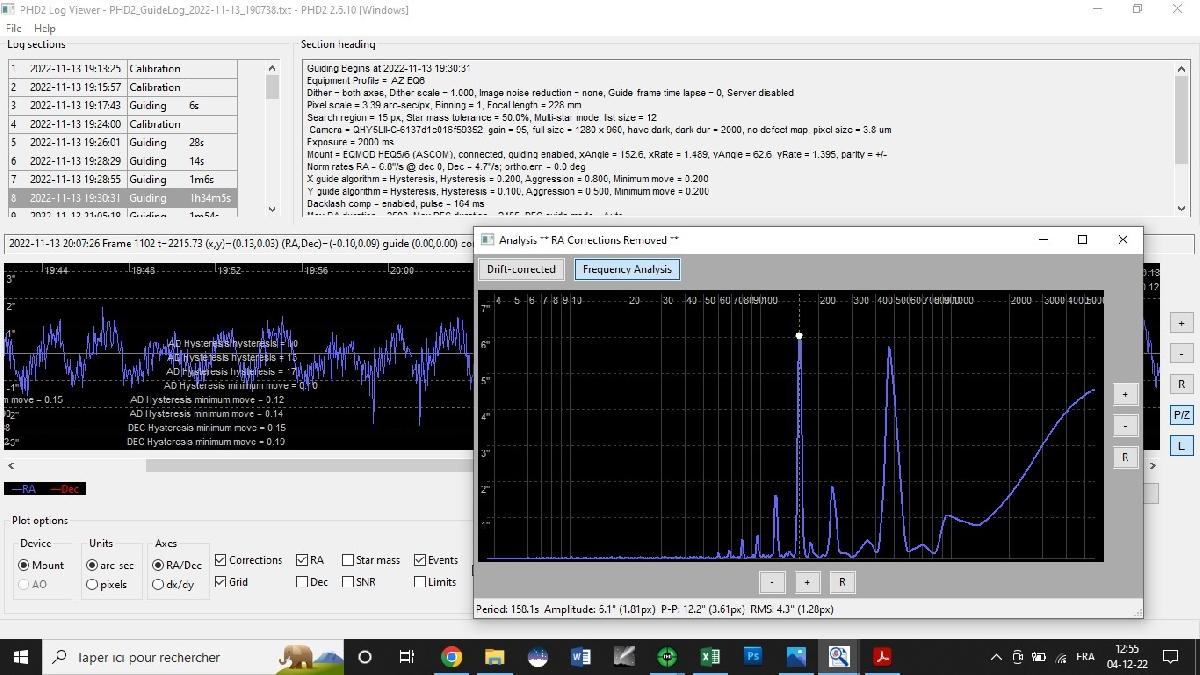Select log section 8 Guiding 1h34m5s

[x=123, y=198]
